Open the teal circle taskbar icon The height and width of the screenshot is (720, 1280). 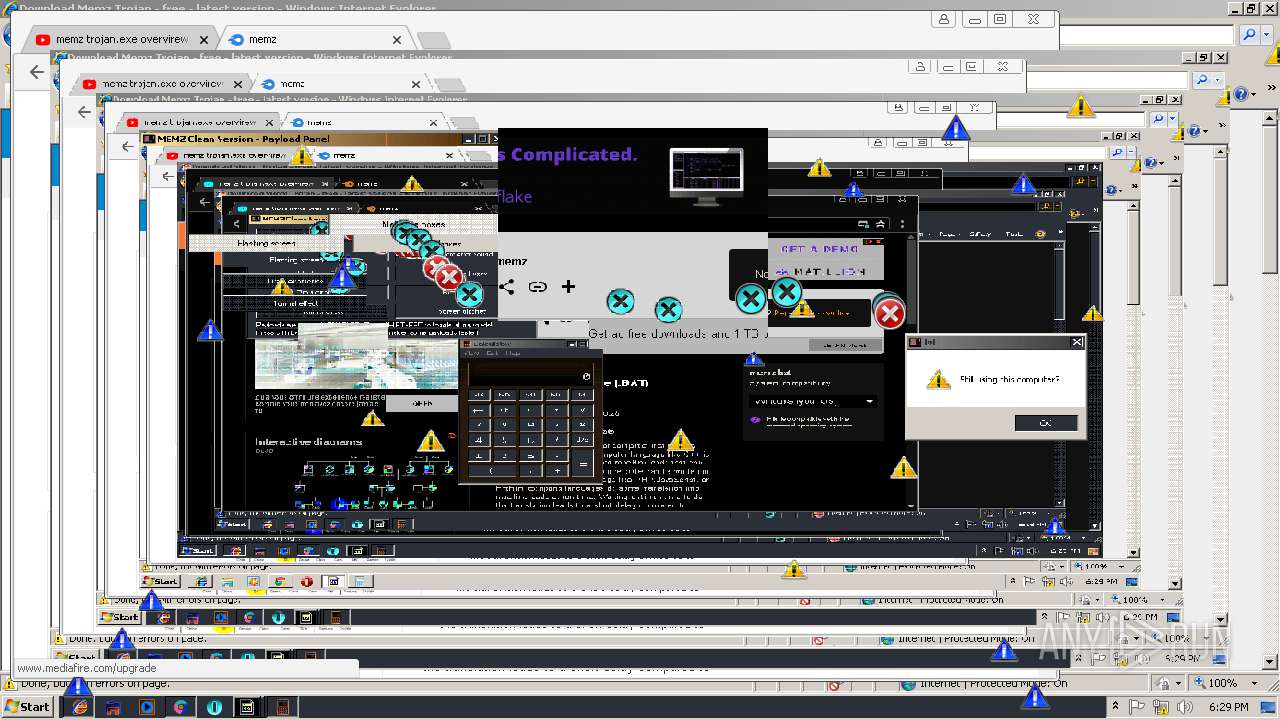[x=214, y=707]
